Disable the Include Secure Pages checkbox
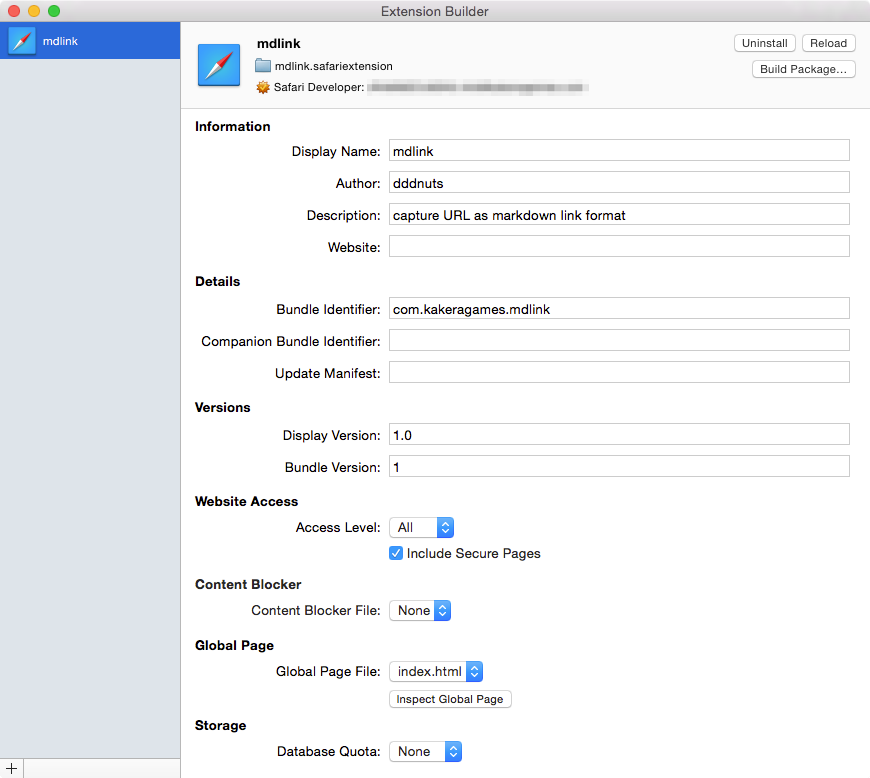870x778 pixels. pyautogui.click(x=396, y=553)
